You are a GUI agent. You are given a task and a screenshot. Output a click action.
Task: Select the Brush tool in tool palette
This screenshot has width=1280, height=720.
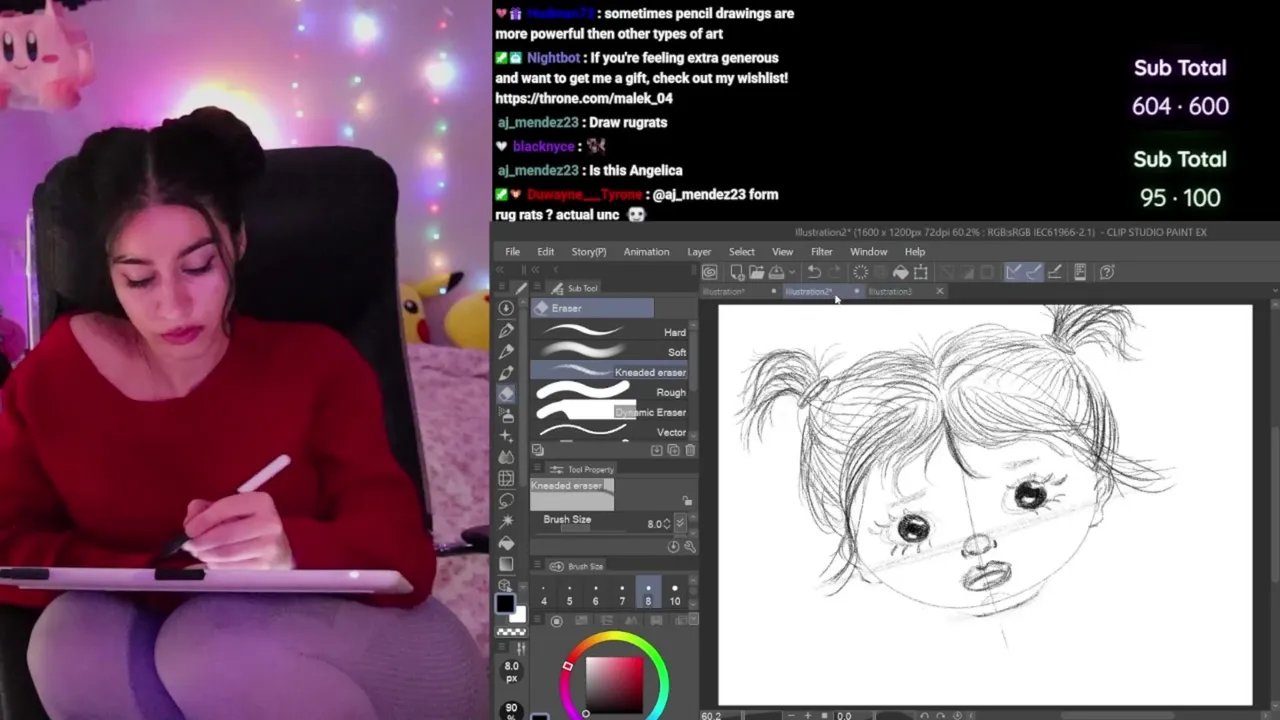[x=506, y=373]
